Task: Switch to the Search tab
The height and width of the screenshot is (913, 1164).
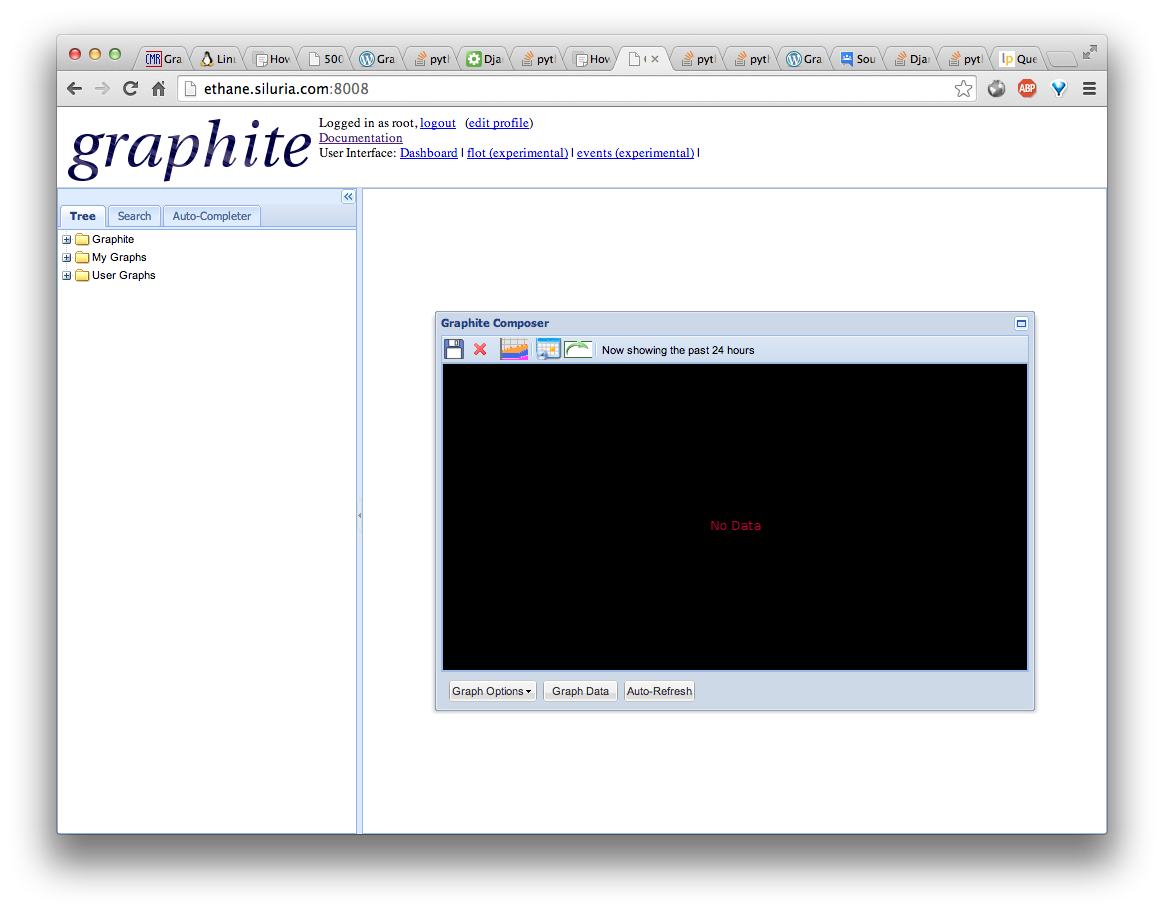Action: 134,216
